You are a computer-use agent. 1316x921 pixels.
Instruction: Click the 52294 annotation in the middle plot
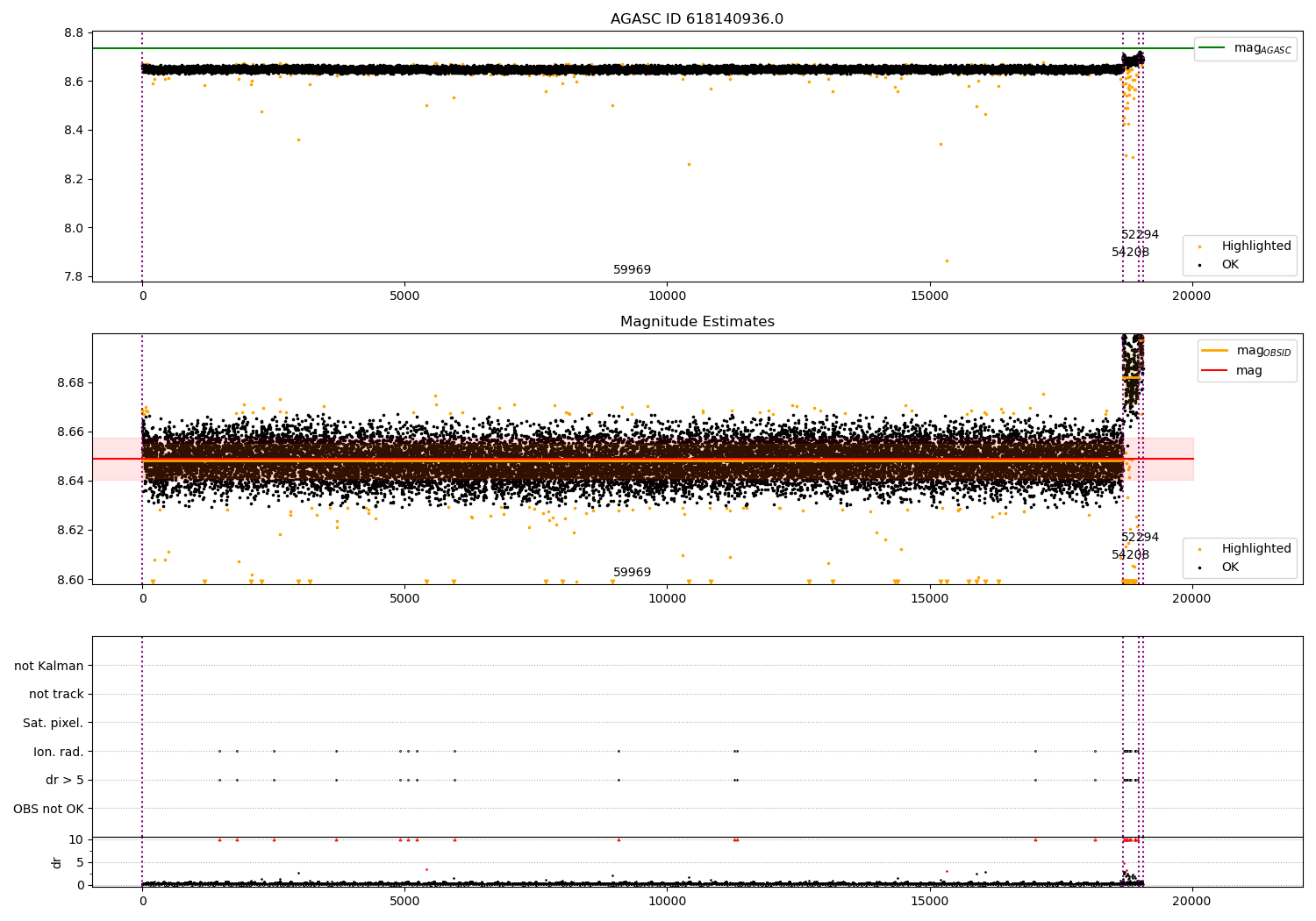(1140, 538)
